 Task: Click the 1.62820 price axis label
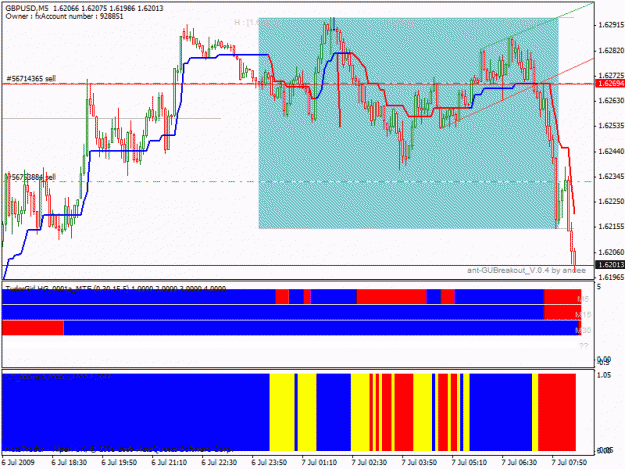point(611,50)
